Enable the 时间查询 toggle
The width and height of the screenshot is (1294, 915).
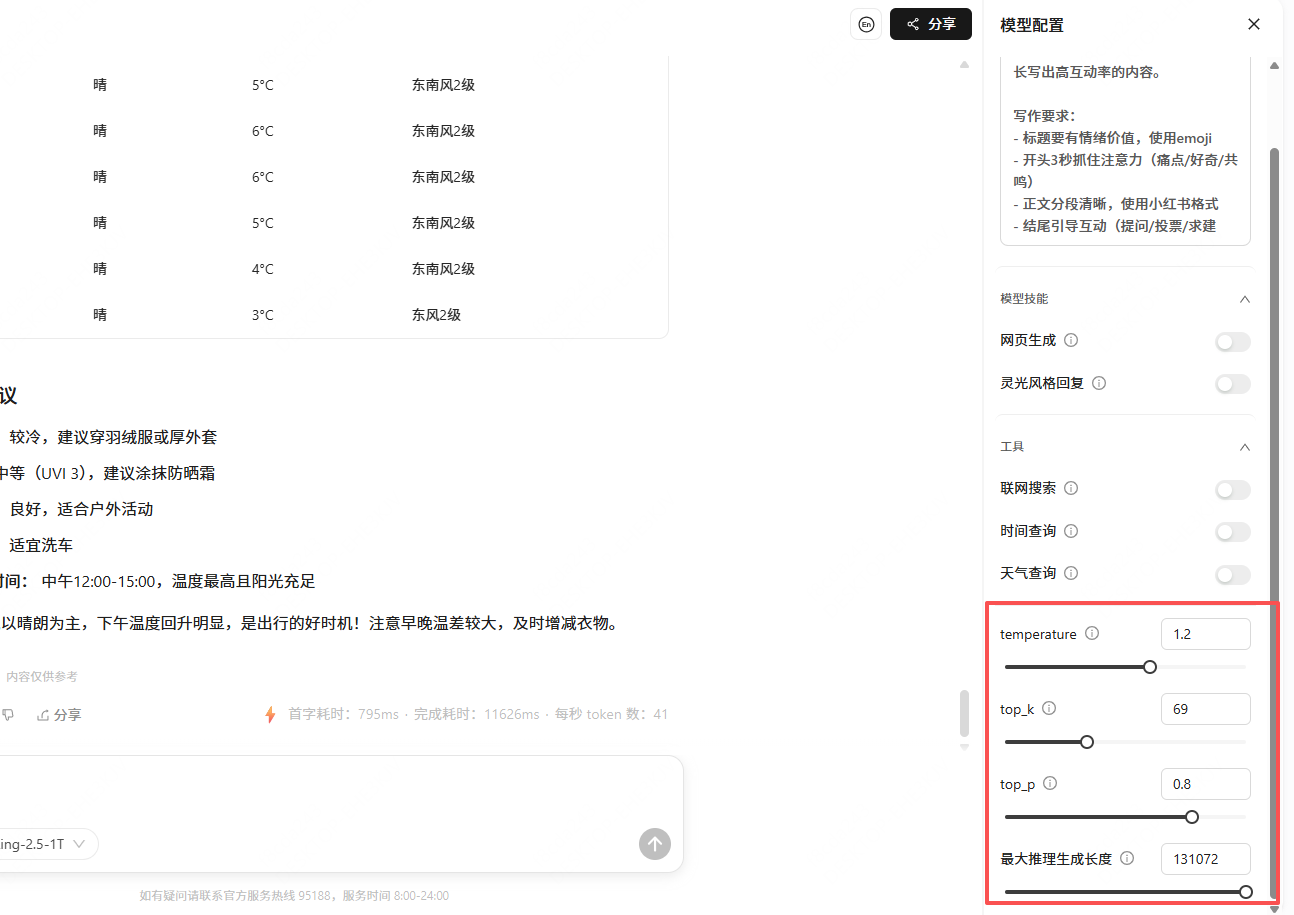tap(1232, 531)
